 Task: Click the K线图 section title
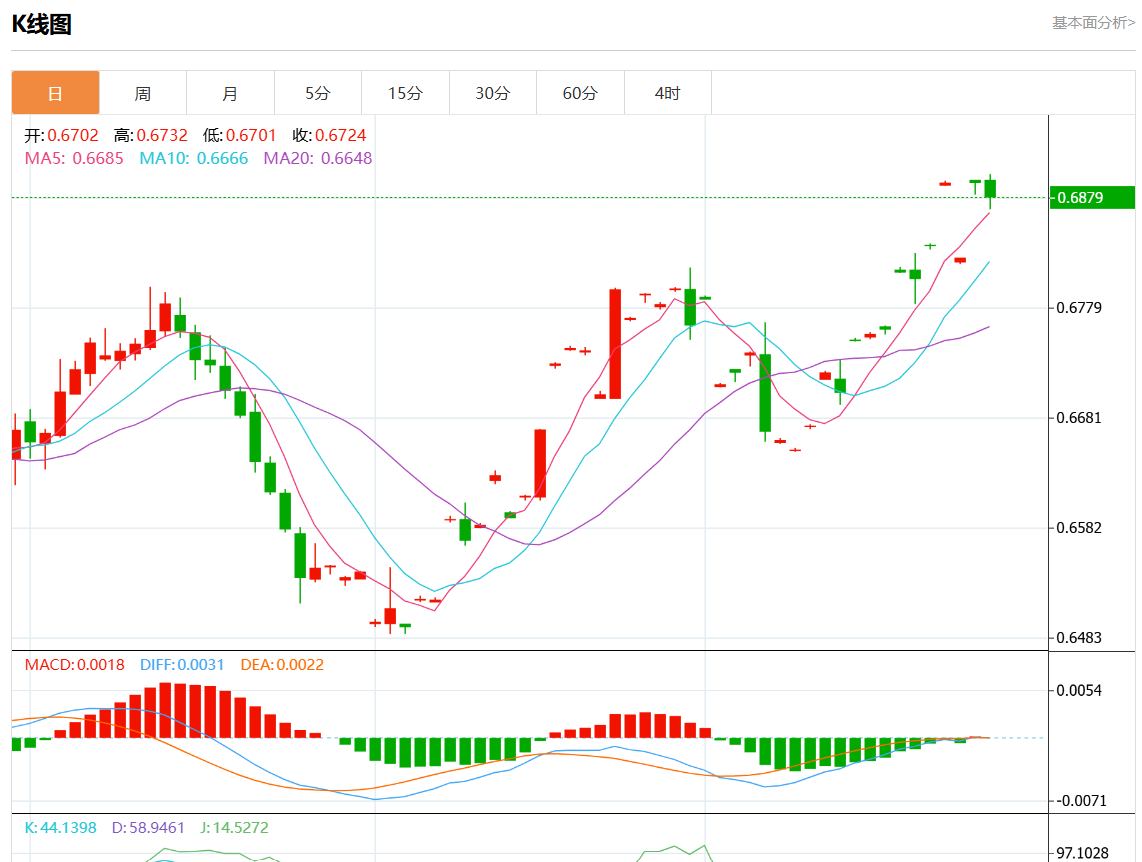pyautogui.click(x=42, y=24)
